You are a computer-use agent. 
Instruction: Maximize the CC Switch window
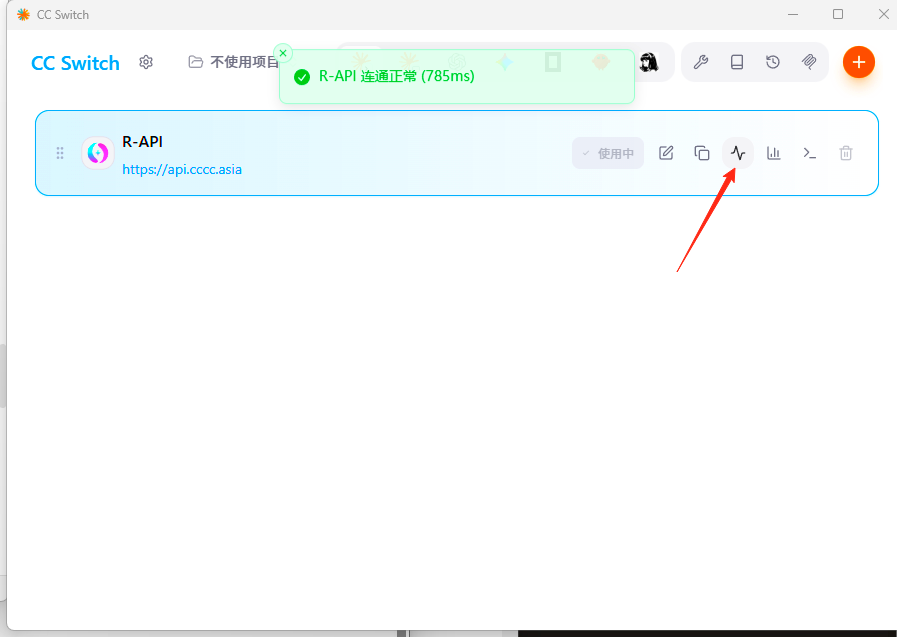click(x=838, y=14)
